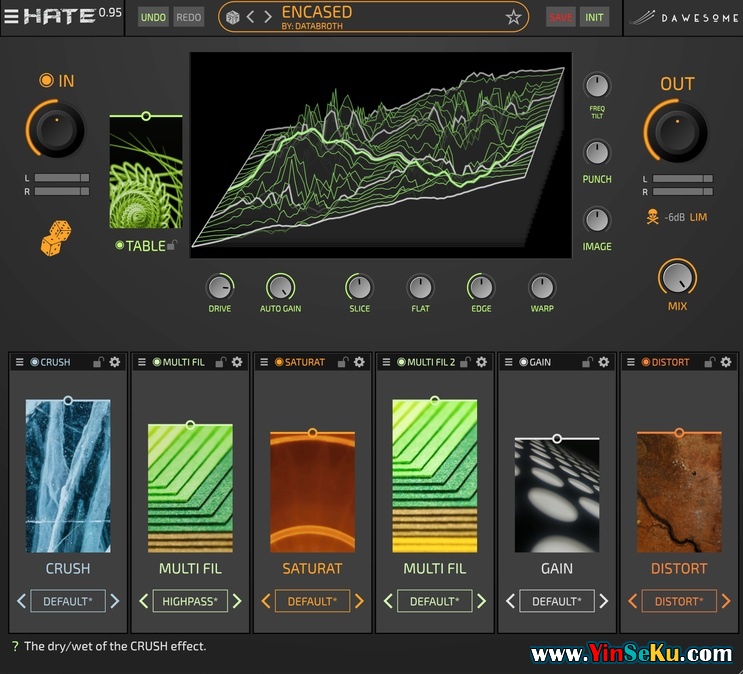Open the ENCASED preset name browser
Viewport: 743px width, 674px height.
[390, 17]
